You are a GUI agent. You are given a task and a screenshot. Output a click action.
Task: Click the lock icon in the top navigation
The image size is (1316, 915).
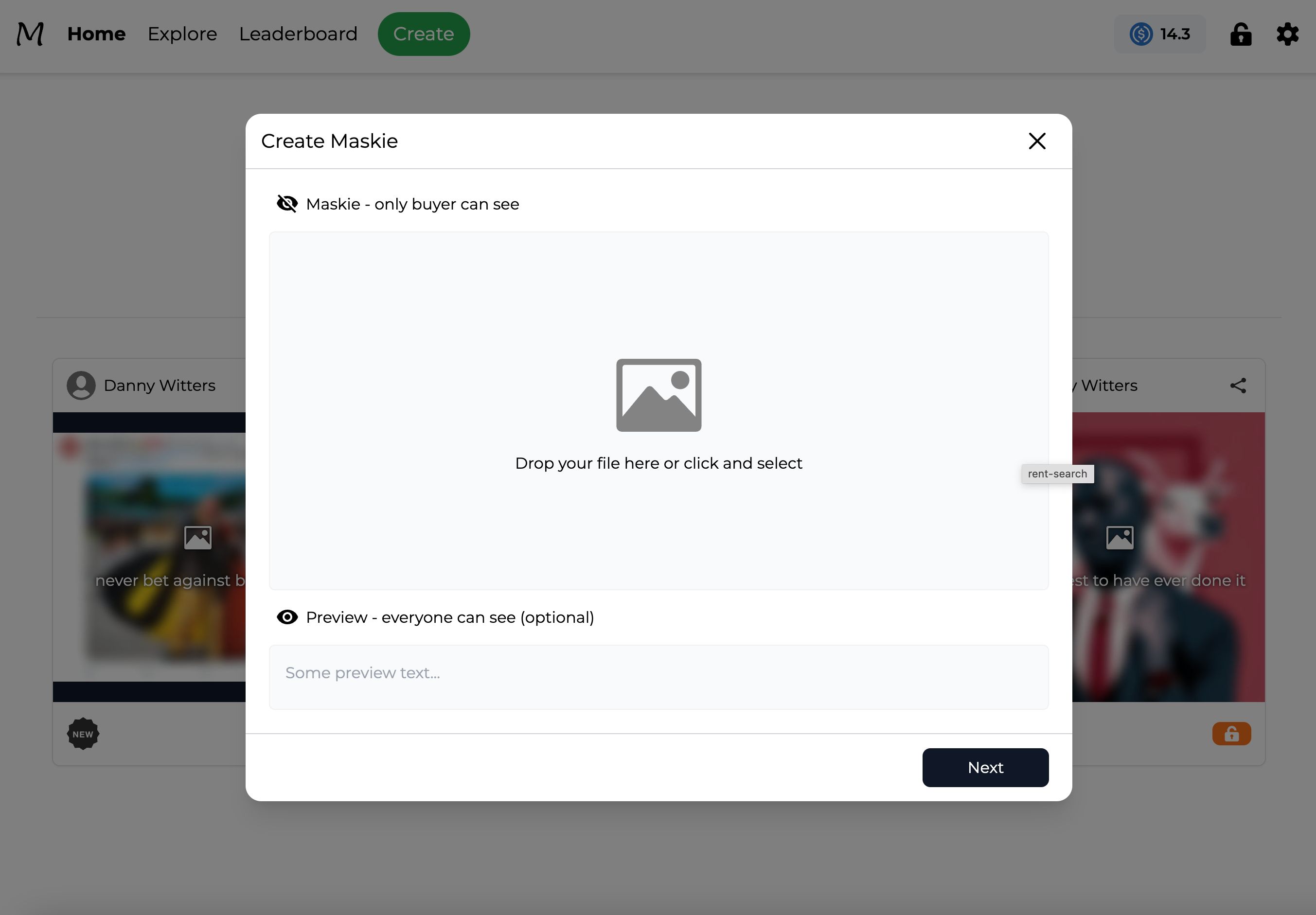point(1241,34)
